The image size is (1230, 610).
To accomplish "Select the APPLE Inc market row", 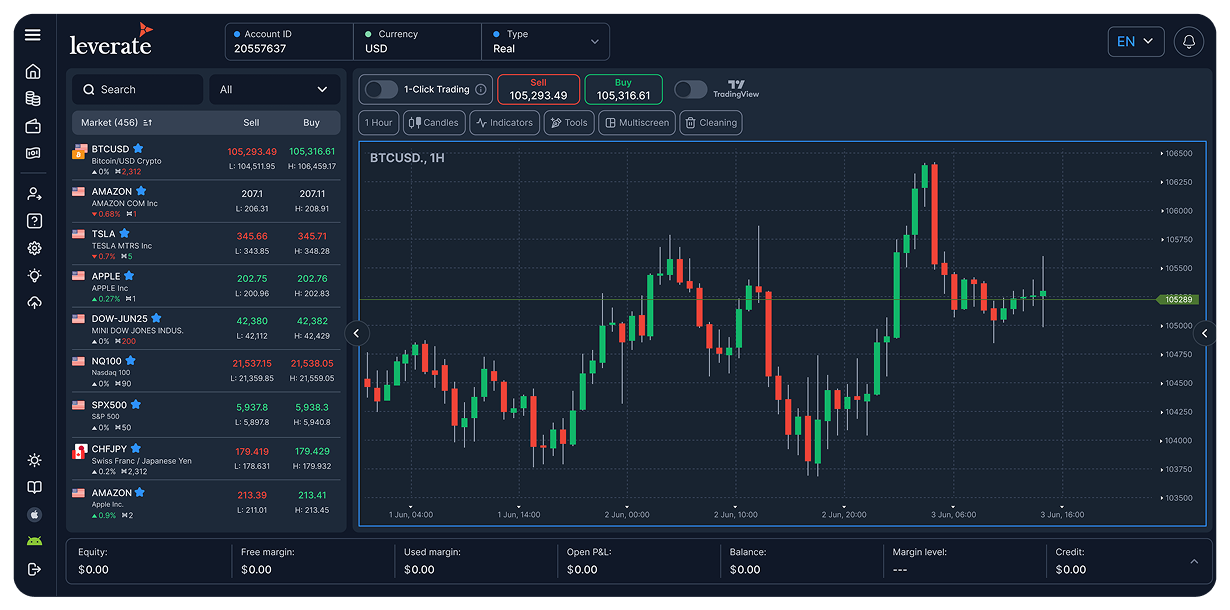I will (206, 286).
